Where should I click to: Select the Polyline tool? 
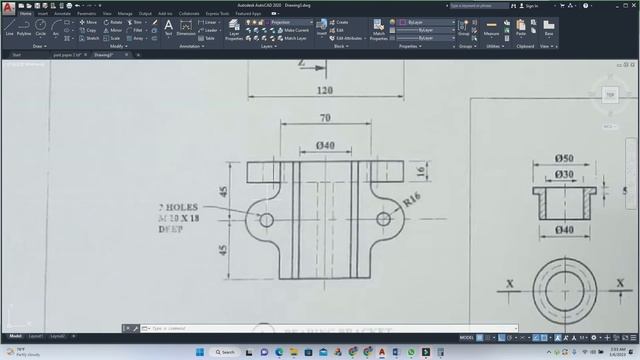click(24, 27)
